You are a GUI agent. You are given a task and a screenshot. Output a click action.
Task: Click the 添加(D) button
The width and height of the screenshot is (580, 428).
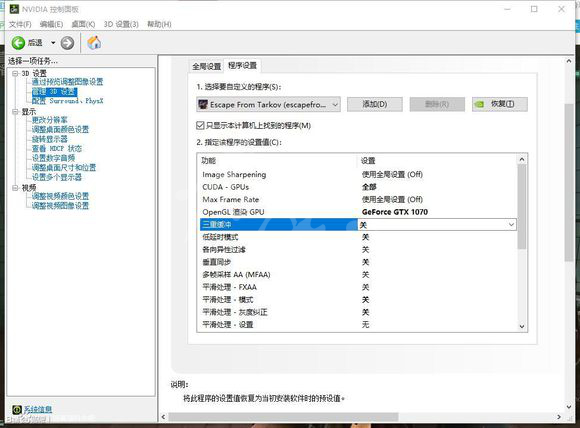pos(375,104)
